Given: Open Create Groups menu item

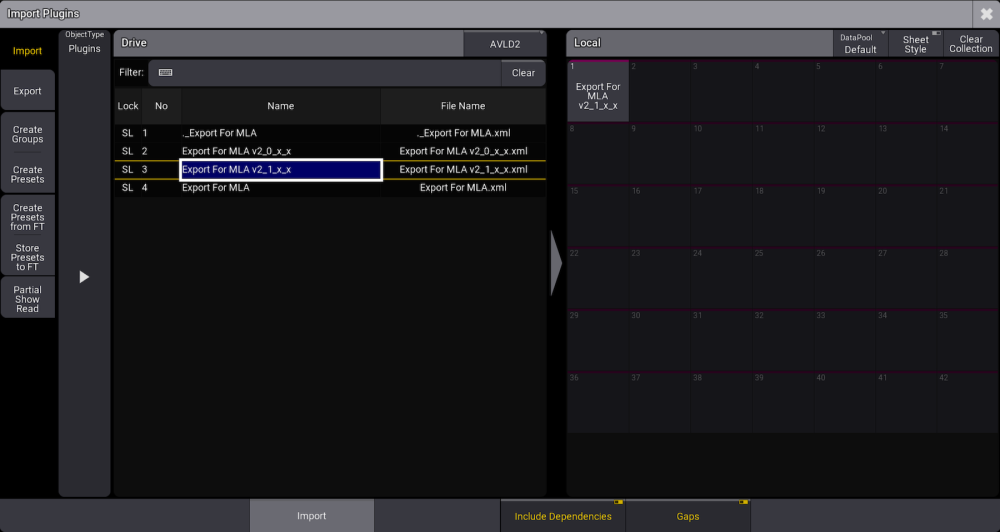Looking at the screenshot, I should 27,134.
